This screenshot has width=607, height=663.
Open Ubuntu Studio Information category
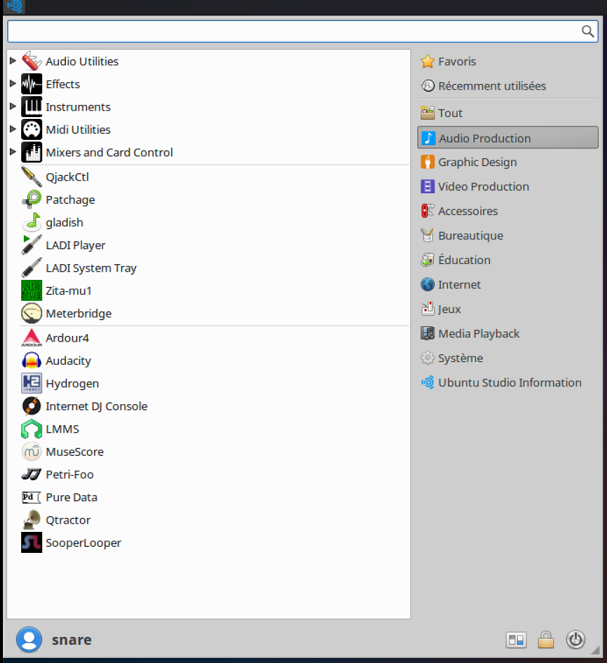click(x=508, y=383)
